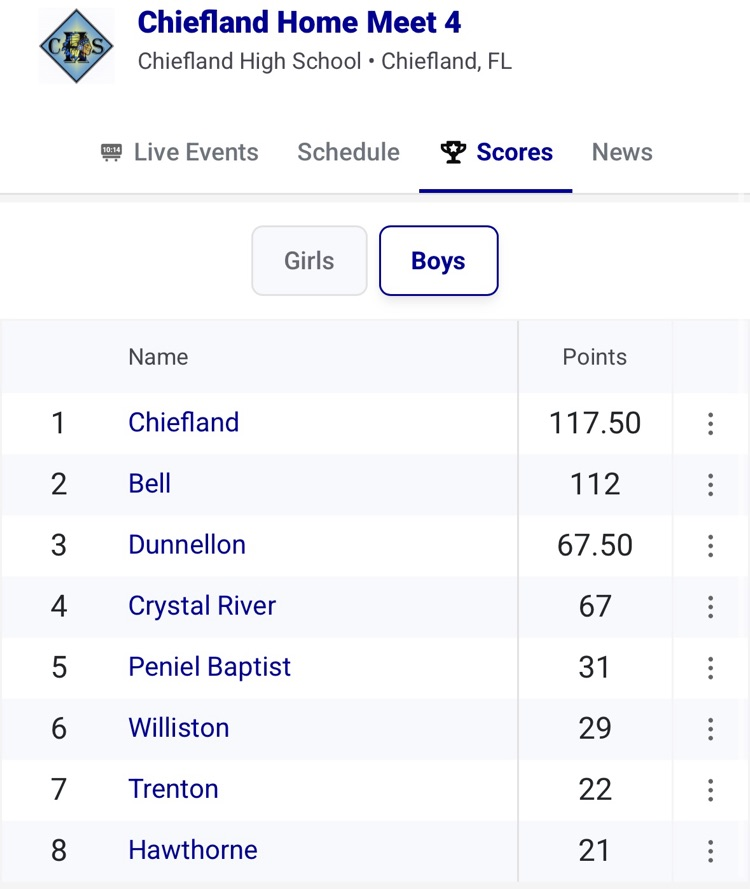750x889 pixels.
Task: Open more options for Hawthorne
Action: (x=710, y=850)
